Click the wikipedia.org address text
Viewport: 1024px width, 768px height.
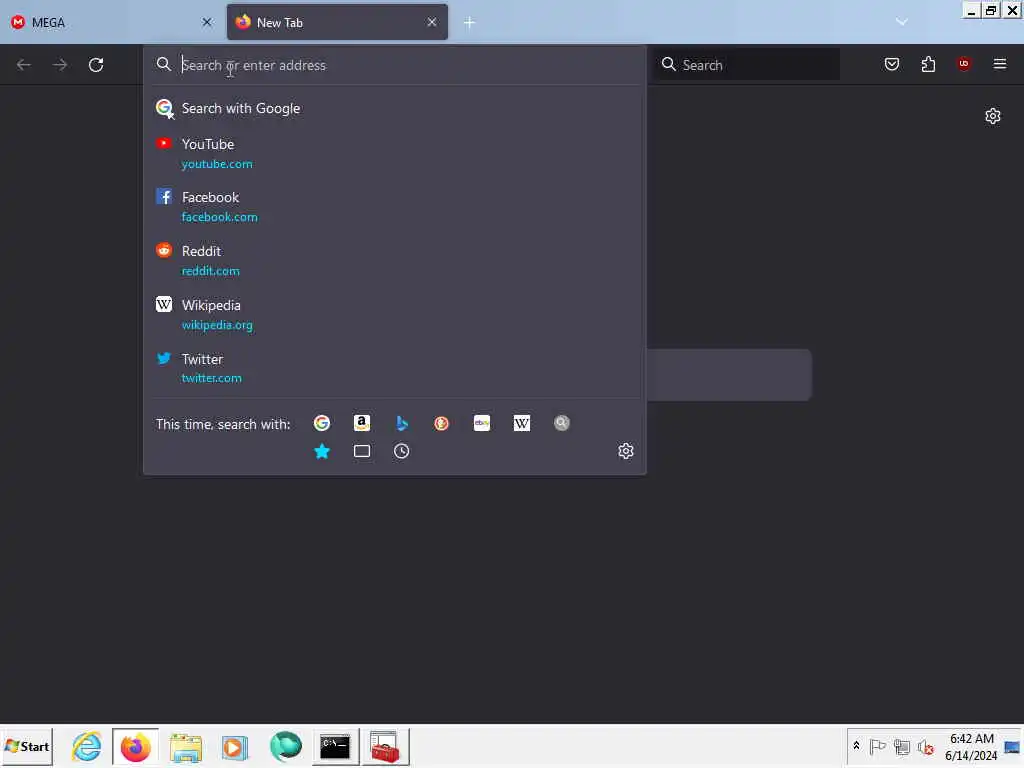click(217, 325)
